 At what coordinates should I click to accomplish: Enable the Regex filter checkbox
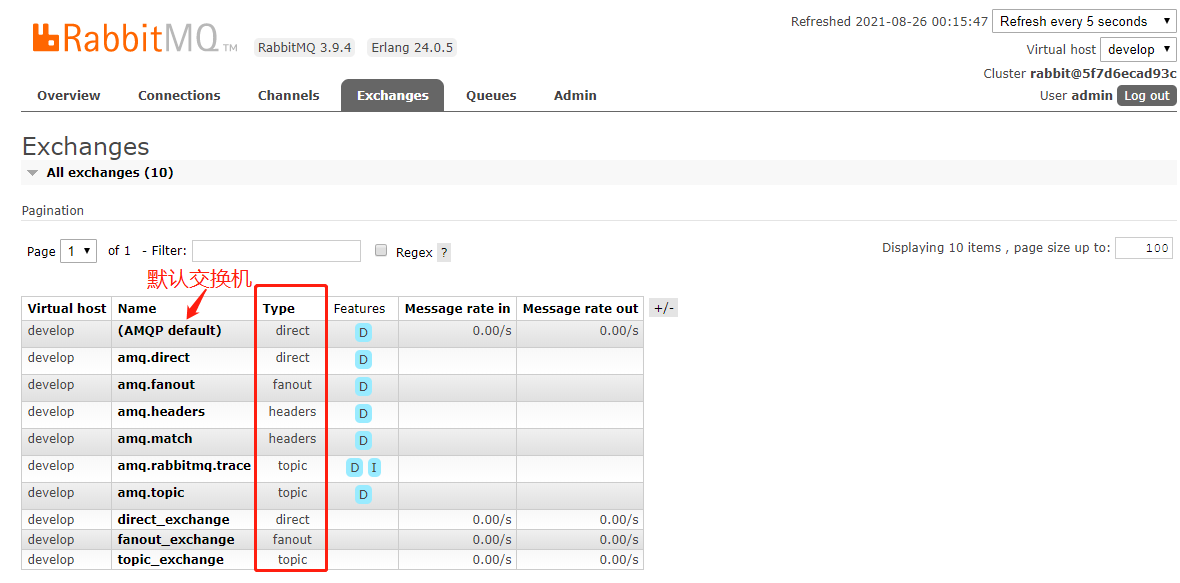[x=382, y=251]
